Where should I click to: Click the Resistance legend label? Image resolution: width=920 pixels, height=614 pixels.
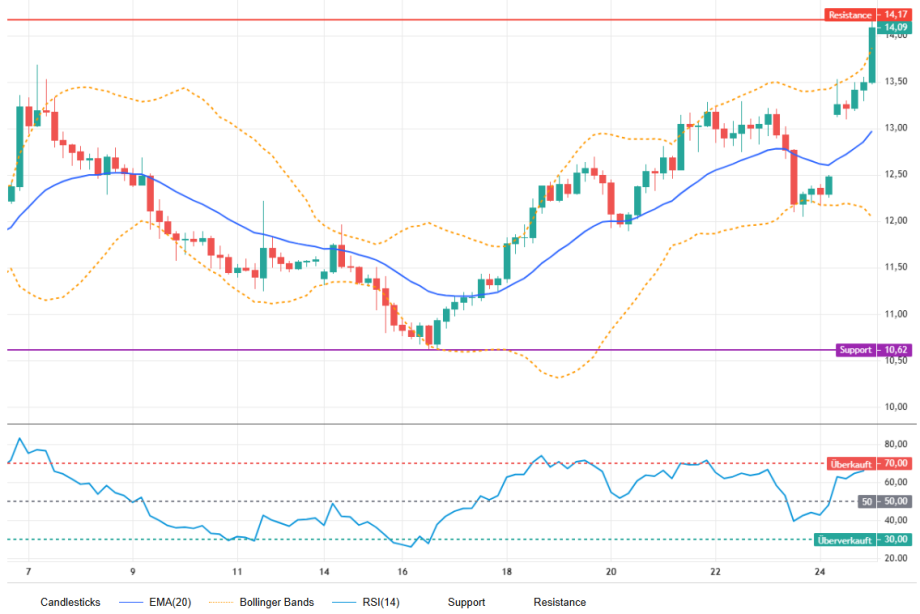coord(559,602)
